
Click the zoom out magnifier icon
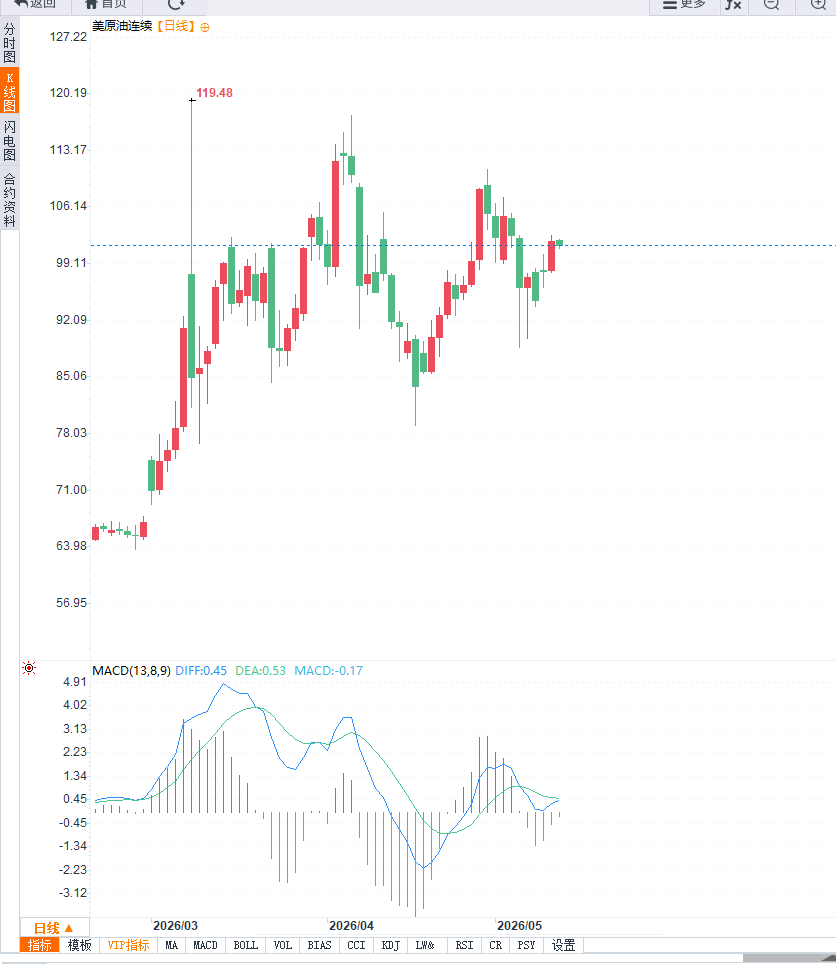click(771, 4)
